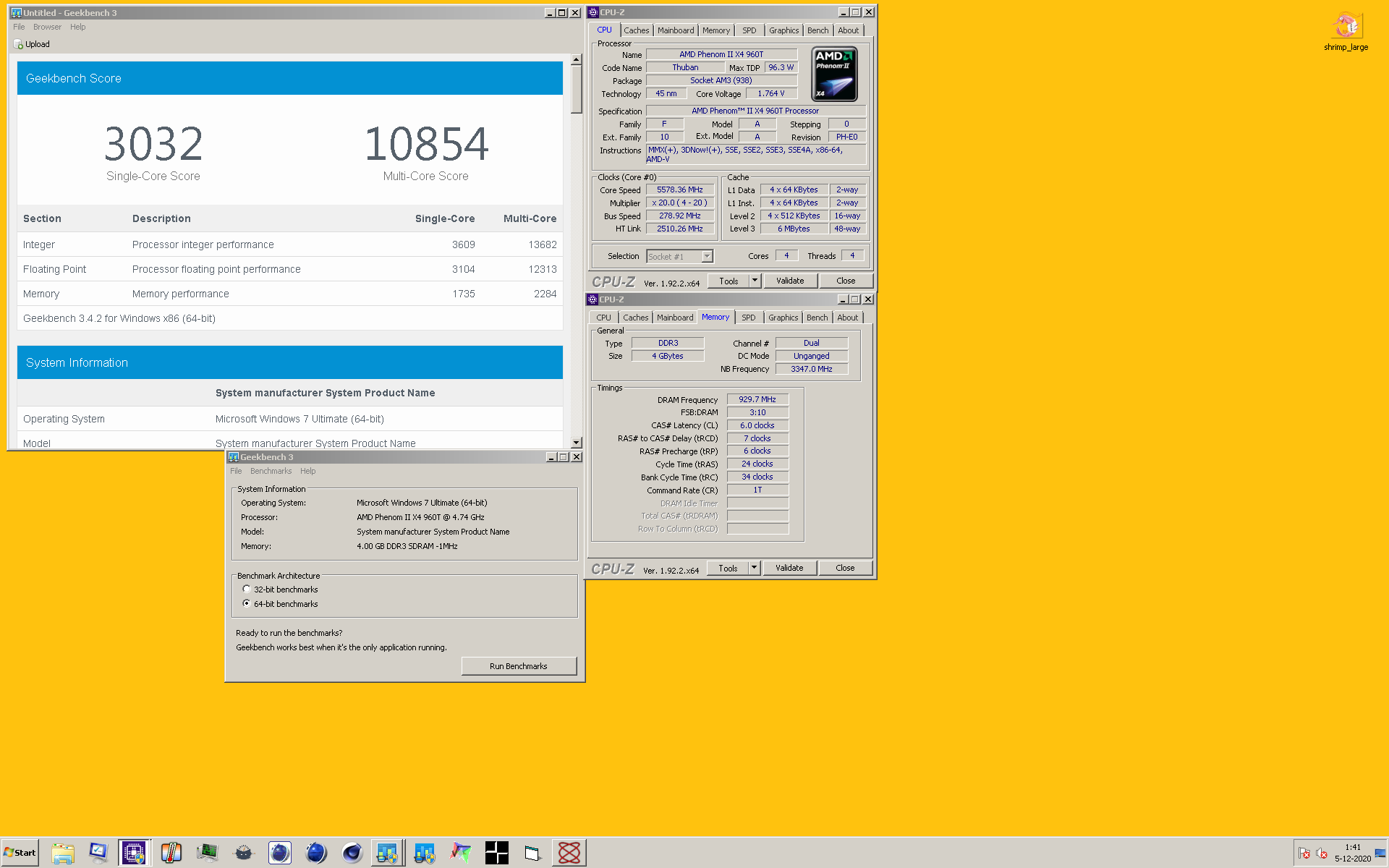The height and width of the screenshot is (868, 1389).
Task: Click the colorful triangle icon on taskbar
Action: point(460,853)
